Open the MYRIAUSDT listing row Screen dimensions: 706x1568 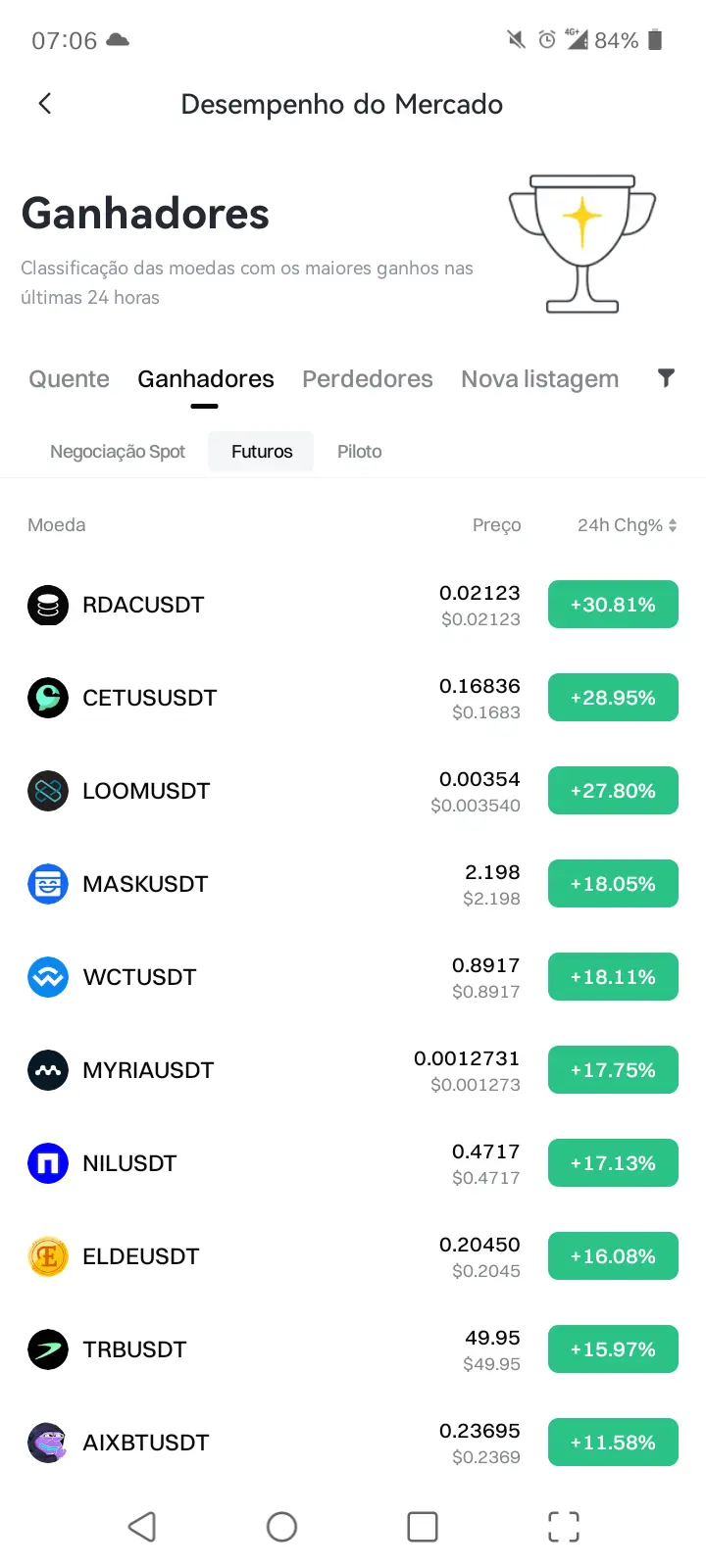coord(353,1070)
